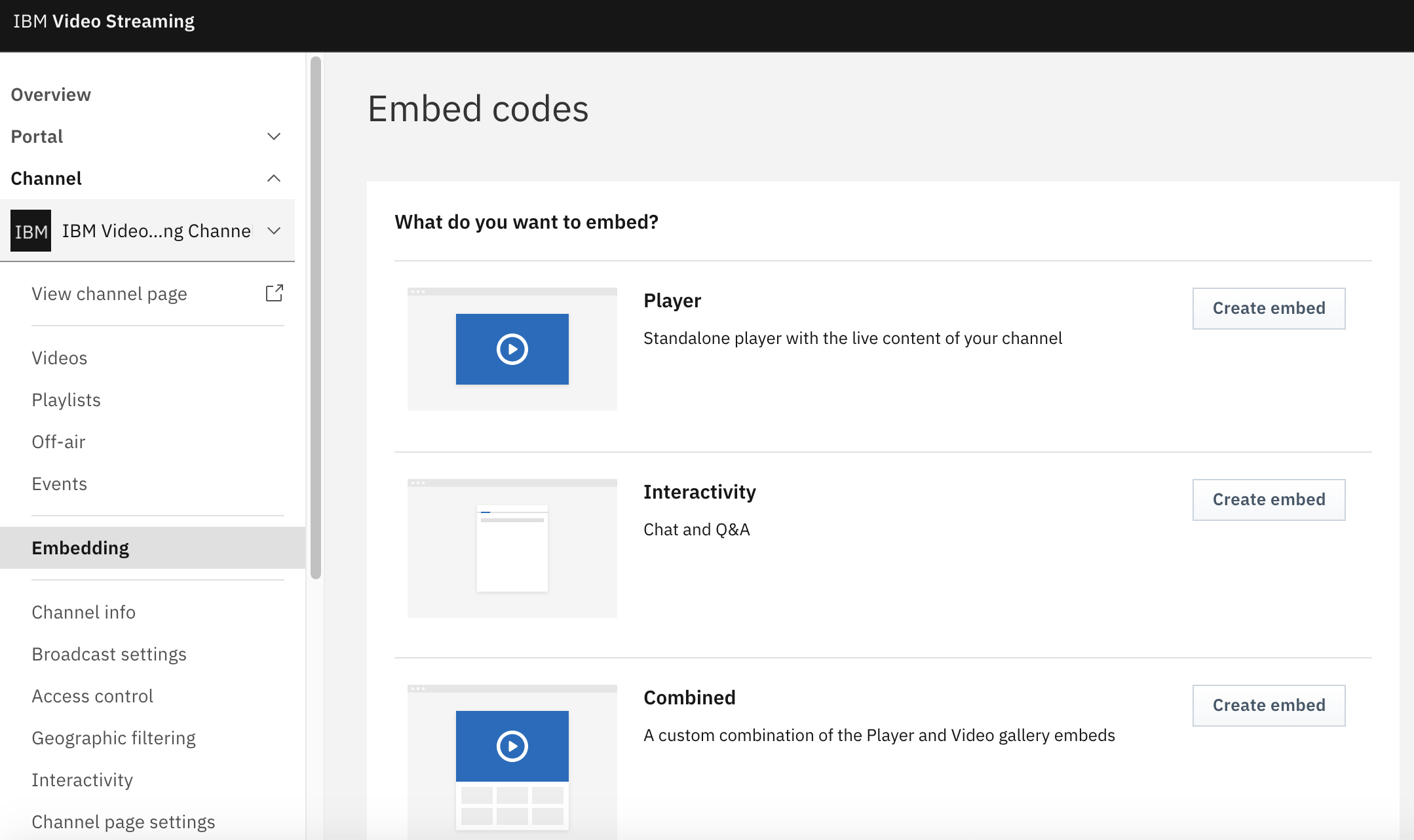Click the sidebar vertical scrollbar

coord(316,317)
